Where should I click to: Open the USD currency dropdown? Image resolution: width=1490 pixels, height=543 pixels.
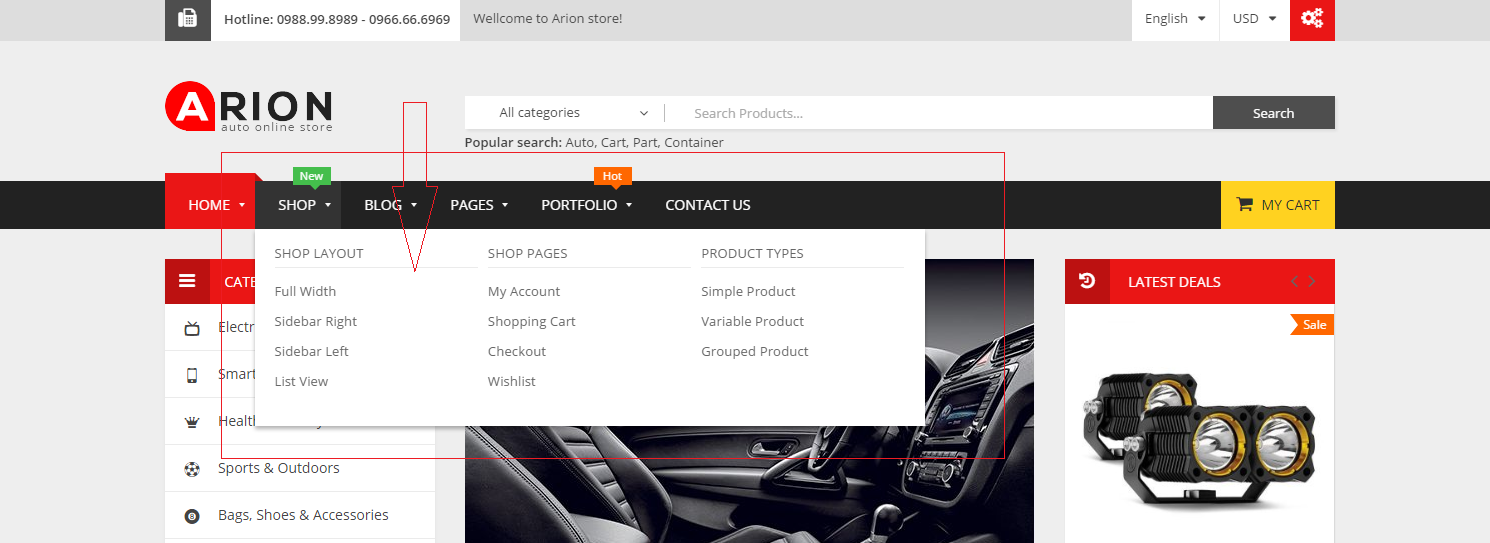[1254, 19]
